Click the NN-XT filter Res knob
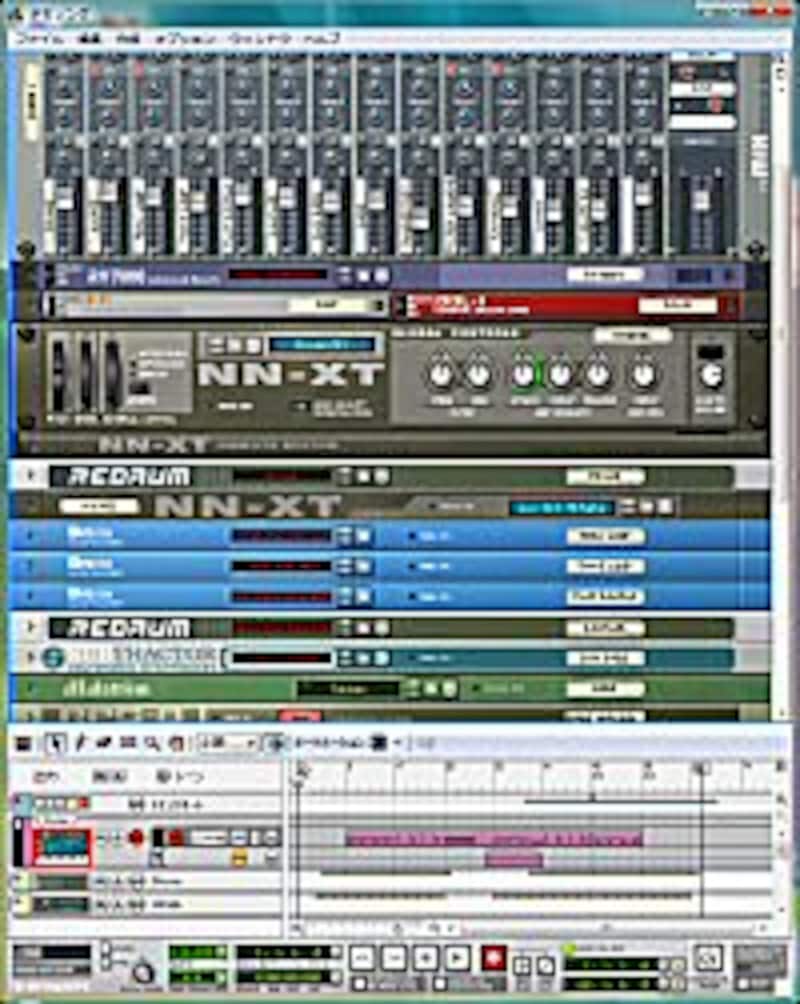 click(478, 375)
